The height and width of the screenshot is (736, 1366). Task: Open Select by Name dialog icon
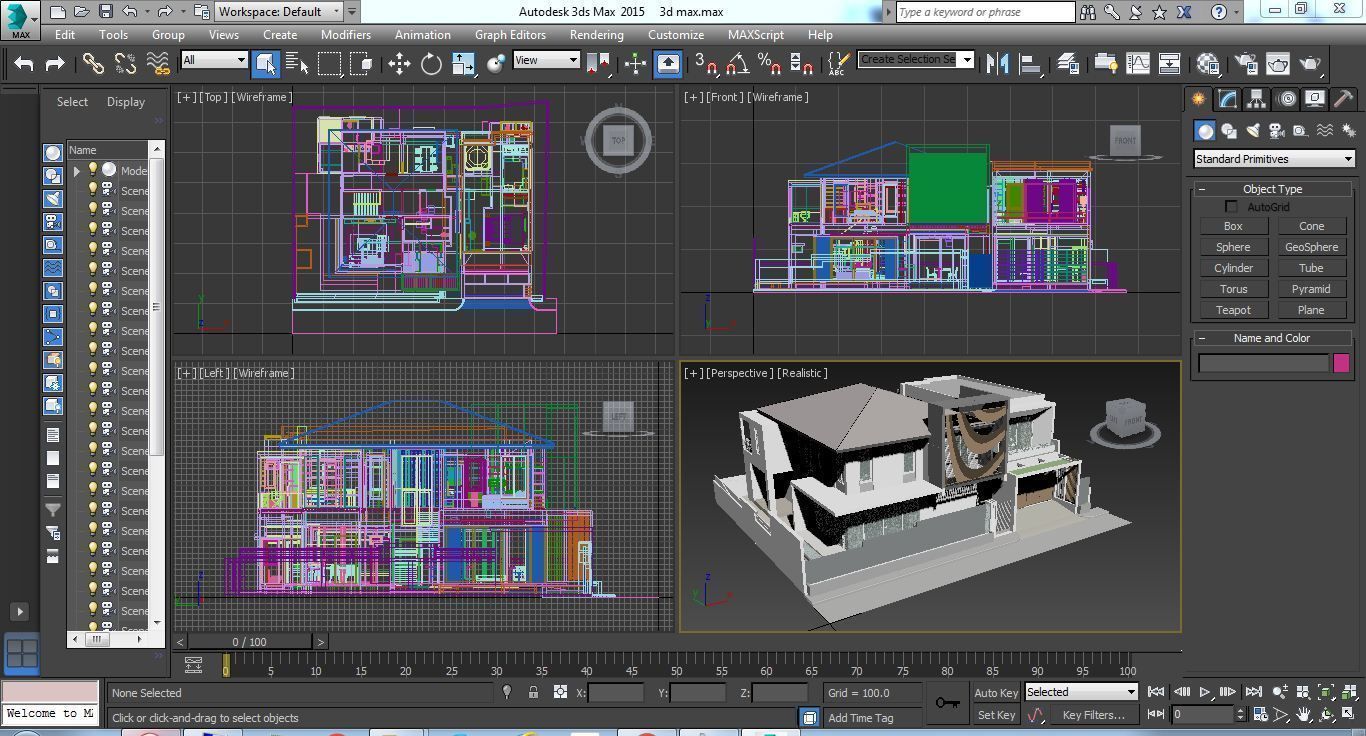pyautogui.click(x=297, y=64)
